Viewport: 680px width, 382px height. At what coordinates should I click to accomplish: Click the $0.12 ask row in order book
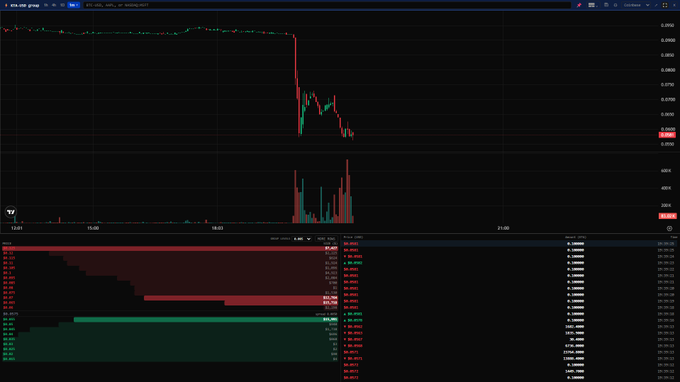[x=170, y=253]
